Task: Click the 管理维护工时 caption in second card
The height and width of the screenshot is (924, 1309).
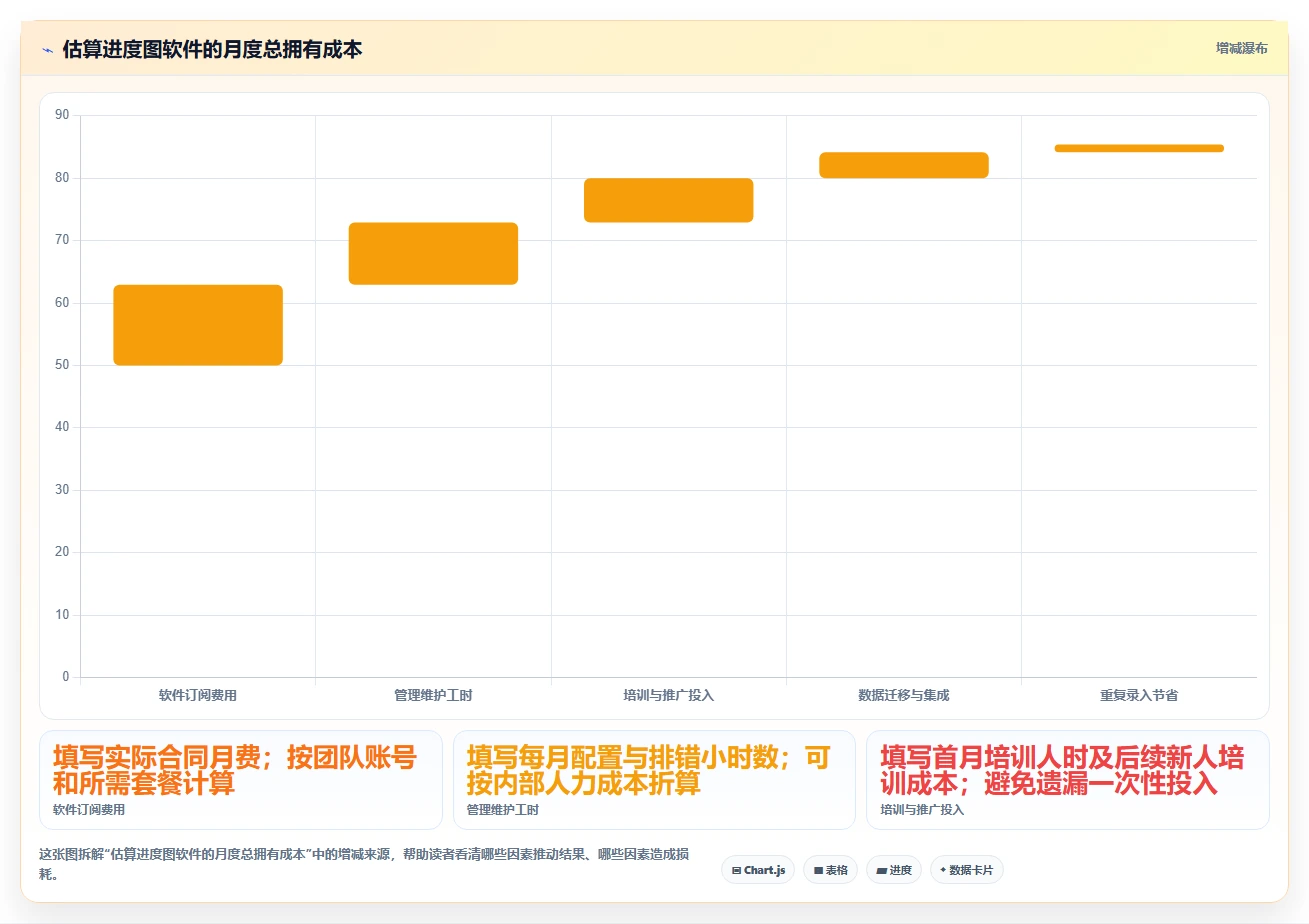Action: 503,810
